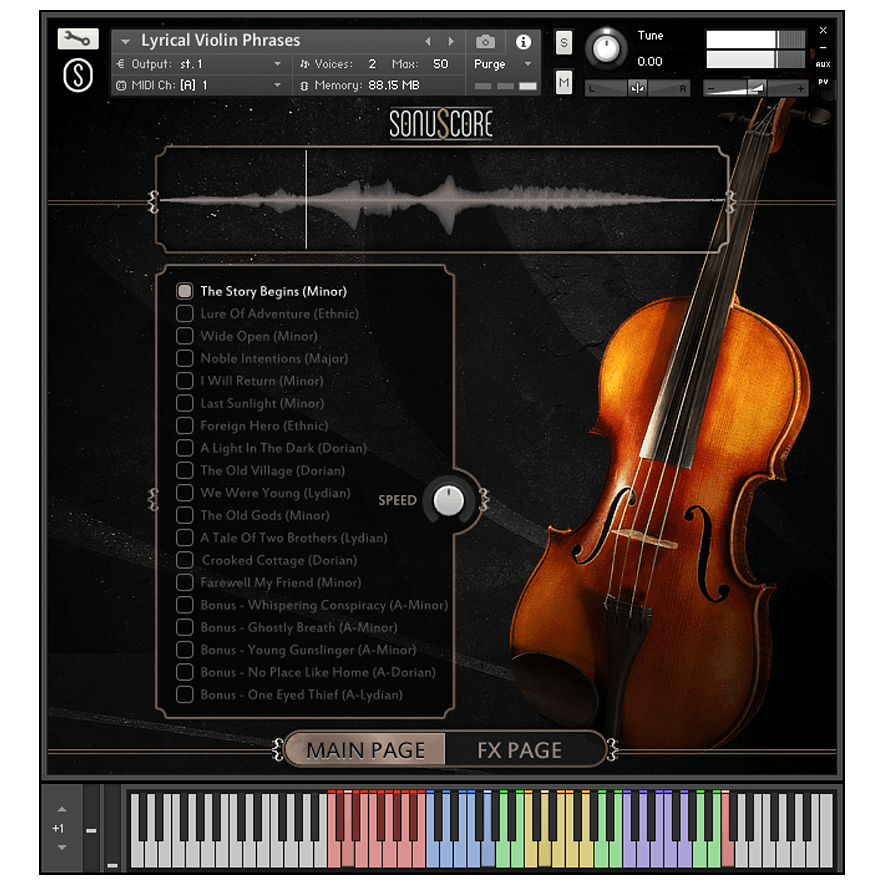Click the Voices count 2
This screenshot has width=884, height=884.
(x=372, y=64)
